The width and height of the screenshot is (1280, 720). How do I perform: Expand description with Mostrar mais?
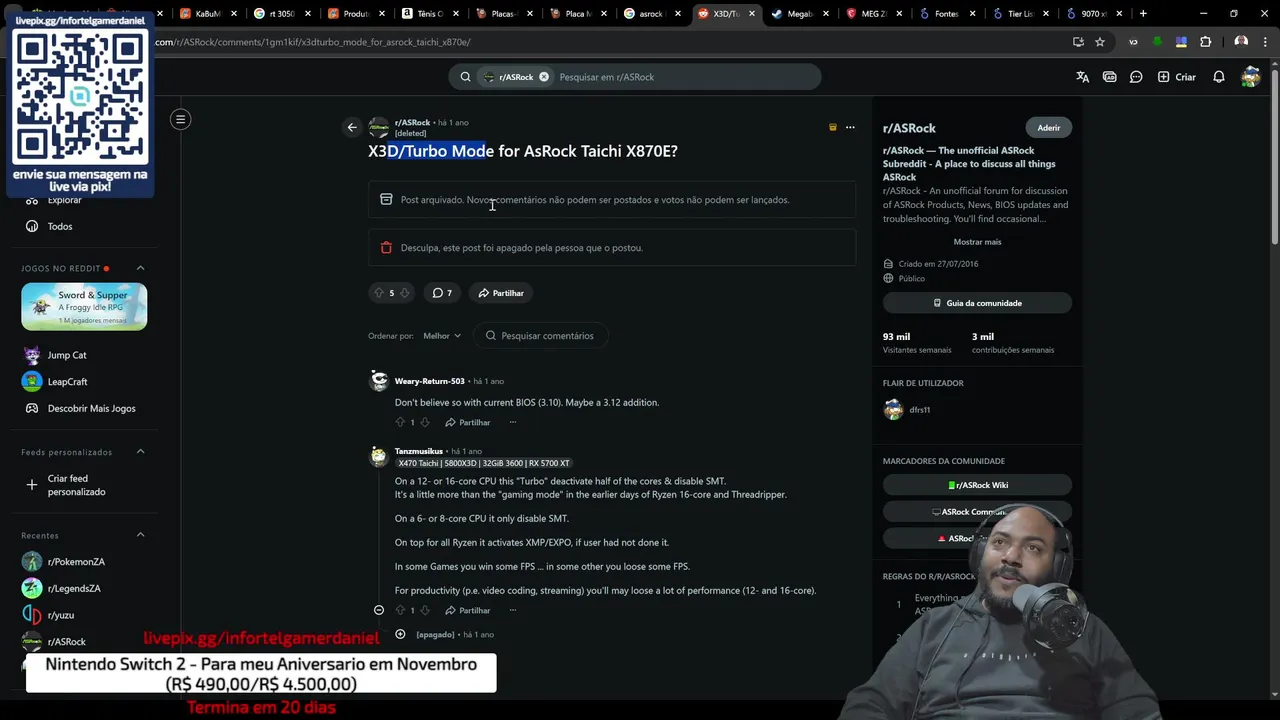point(977,242)
